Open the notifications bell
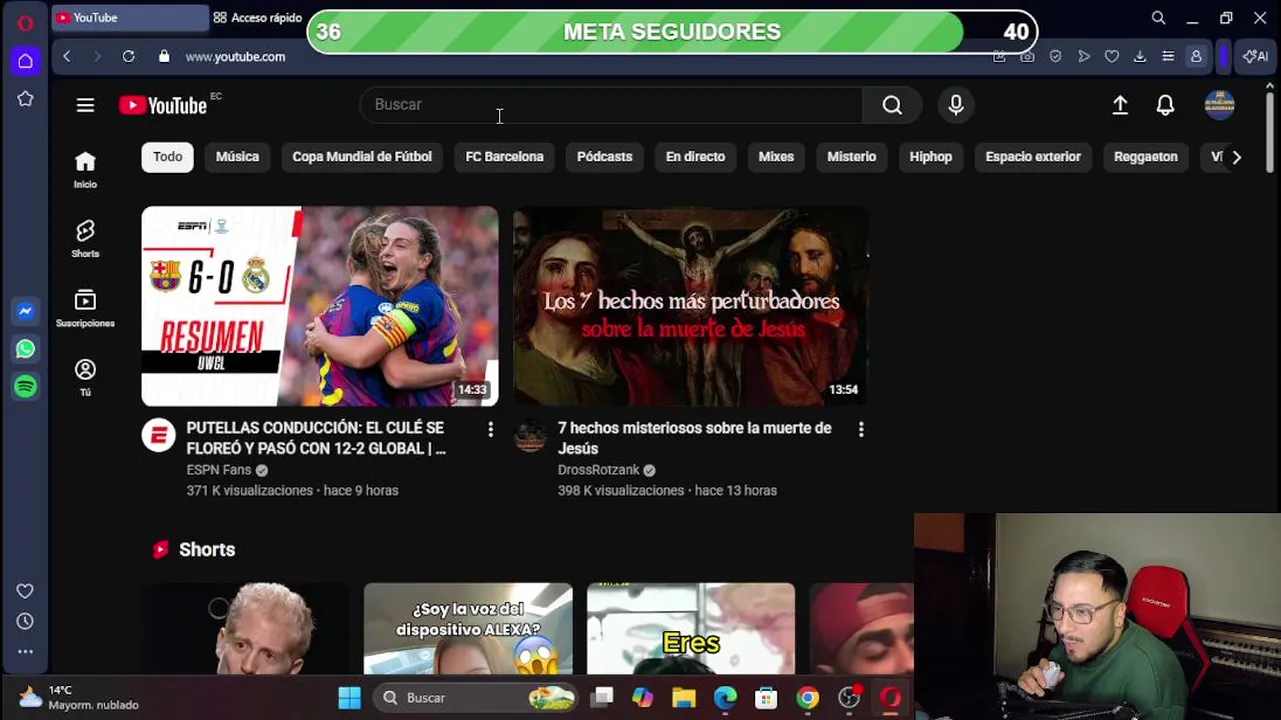 click(1165, 105)
